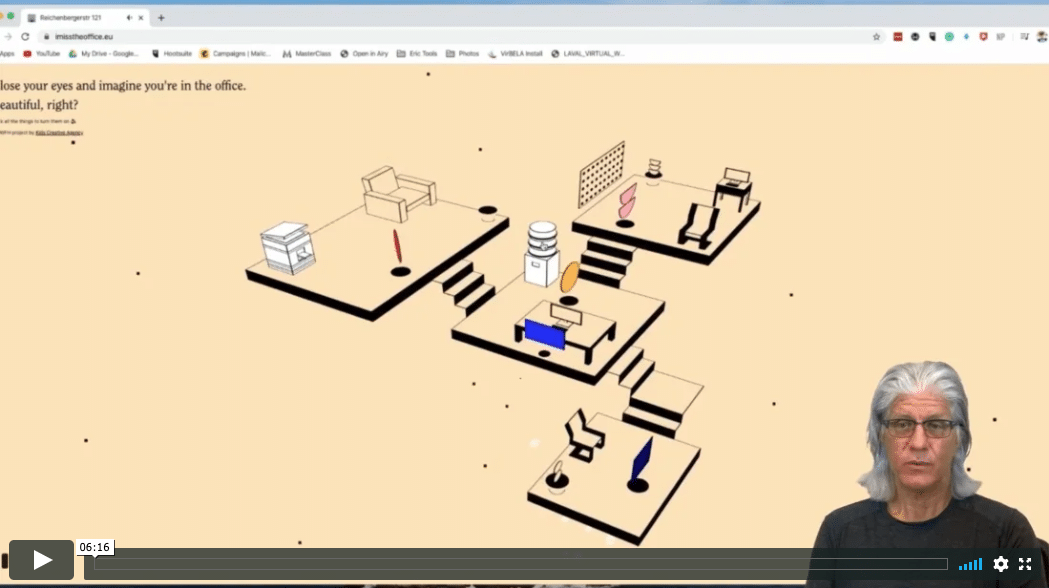This screenshot has width=1049, height=588.
Task: Seek along the video progress bar
Action: 520,564
